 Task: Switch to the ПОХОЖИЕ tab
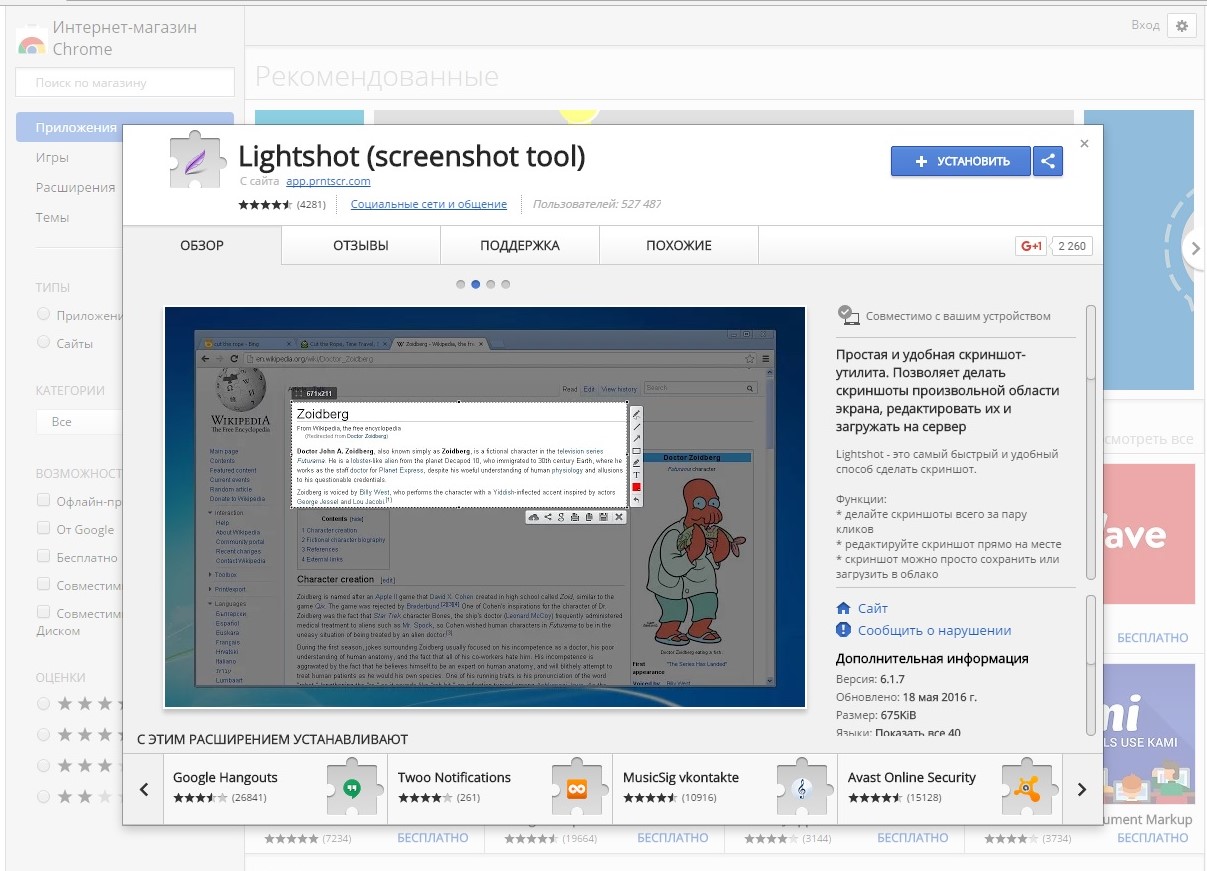(x=679, y=246)
